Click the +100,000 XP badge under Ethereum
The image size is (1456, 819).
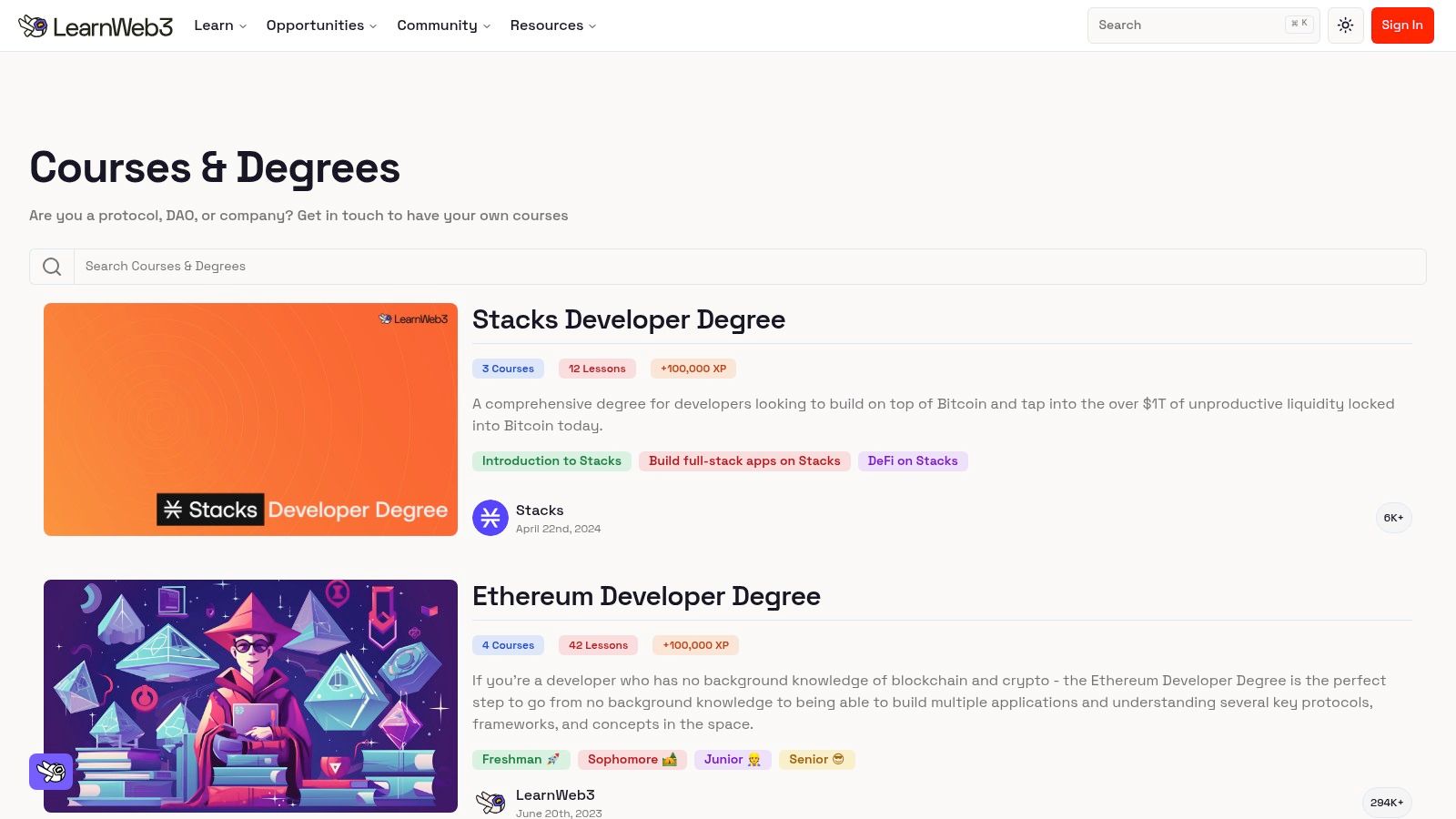[x=695, y=645]
